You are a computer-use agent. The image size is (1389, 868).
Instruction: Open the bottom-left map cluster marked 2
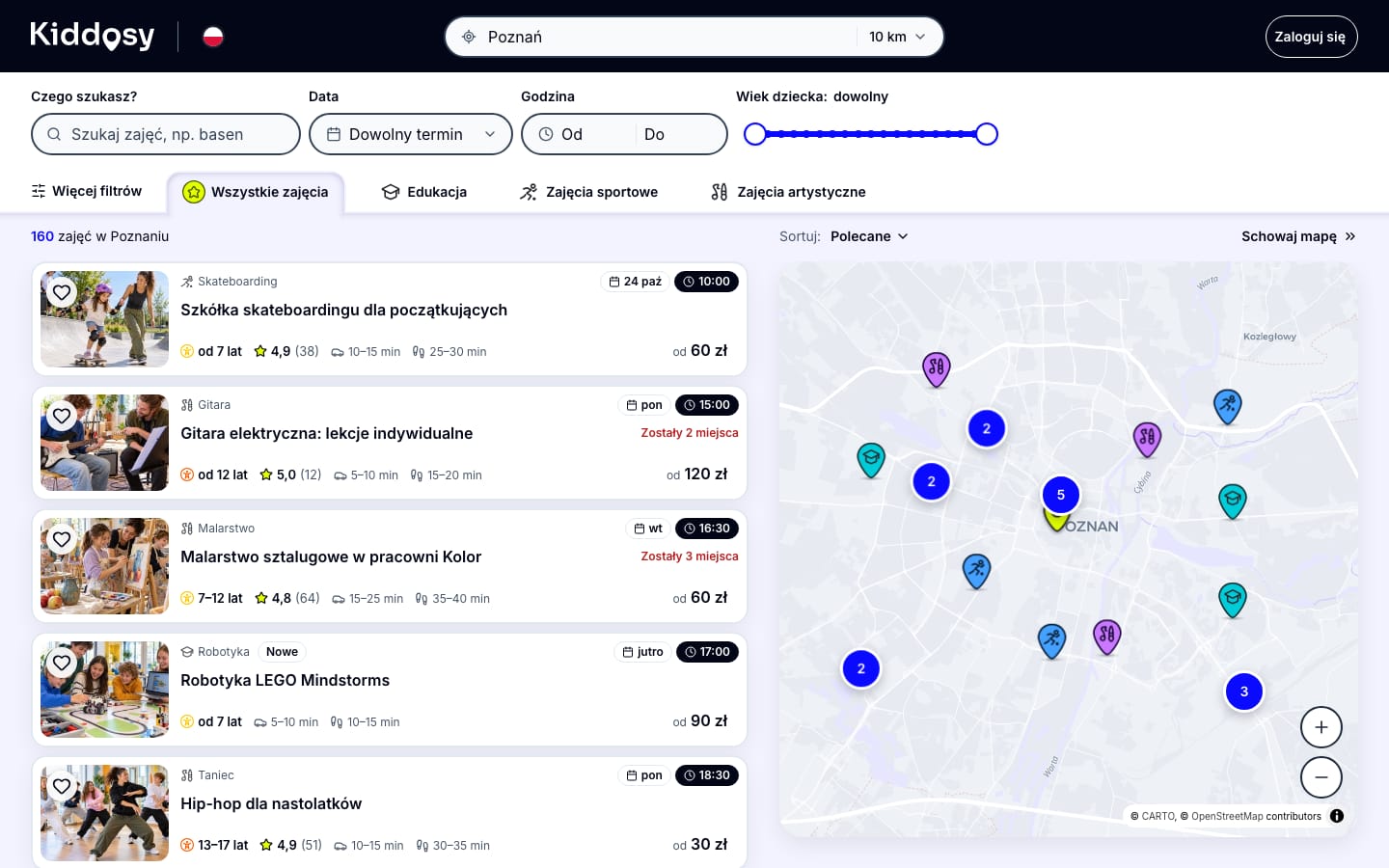pos(861,668)
